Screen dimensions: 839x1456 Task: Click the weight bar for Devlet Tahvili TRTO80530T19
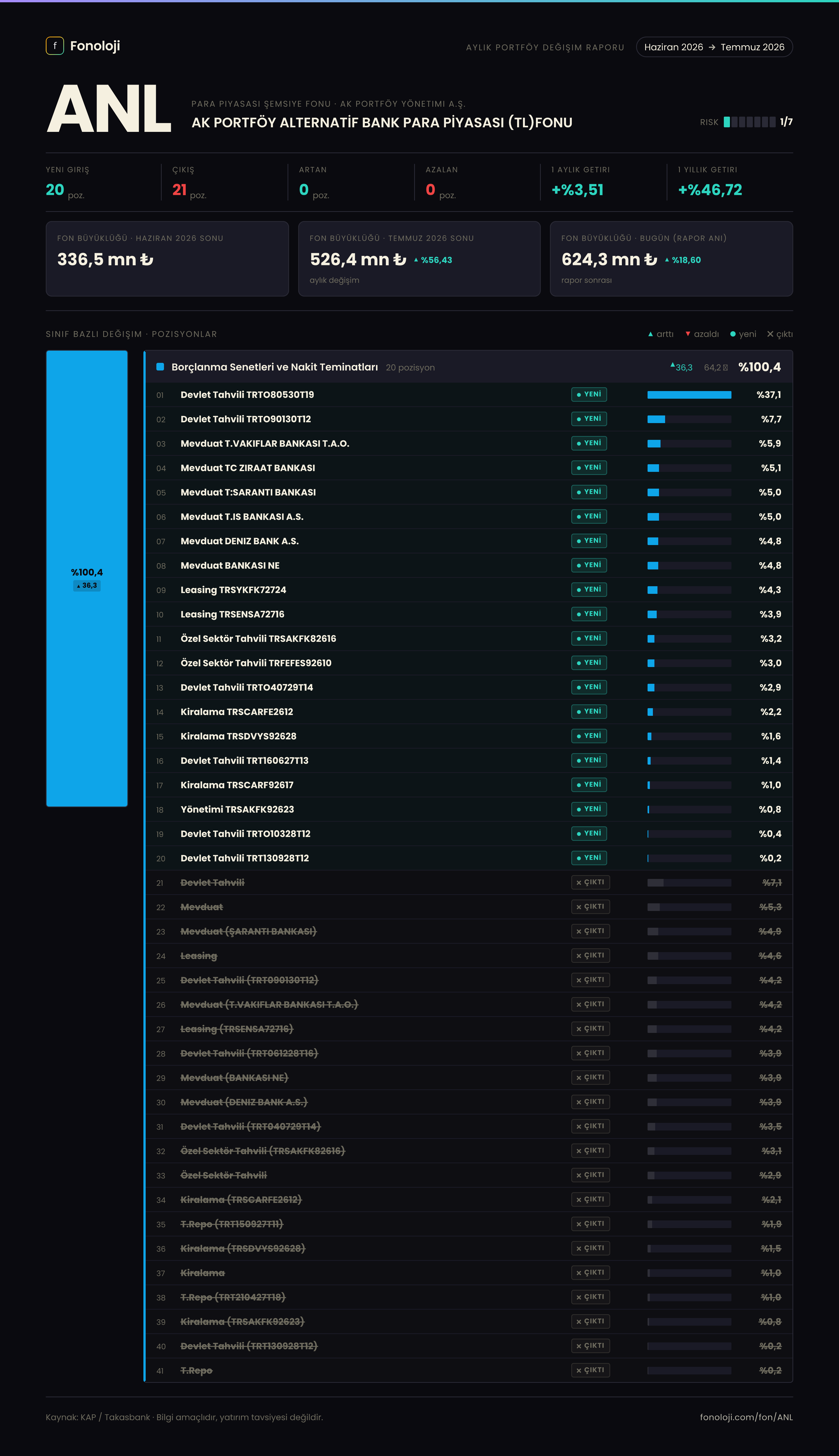689,395
